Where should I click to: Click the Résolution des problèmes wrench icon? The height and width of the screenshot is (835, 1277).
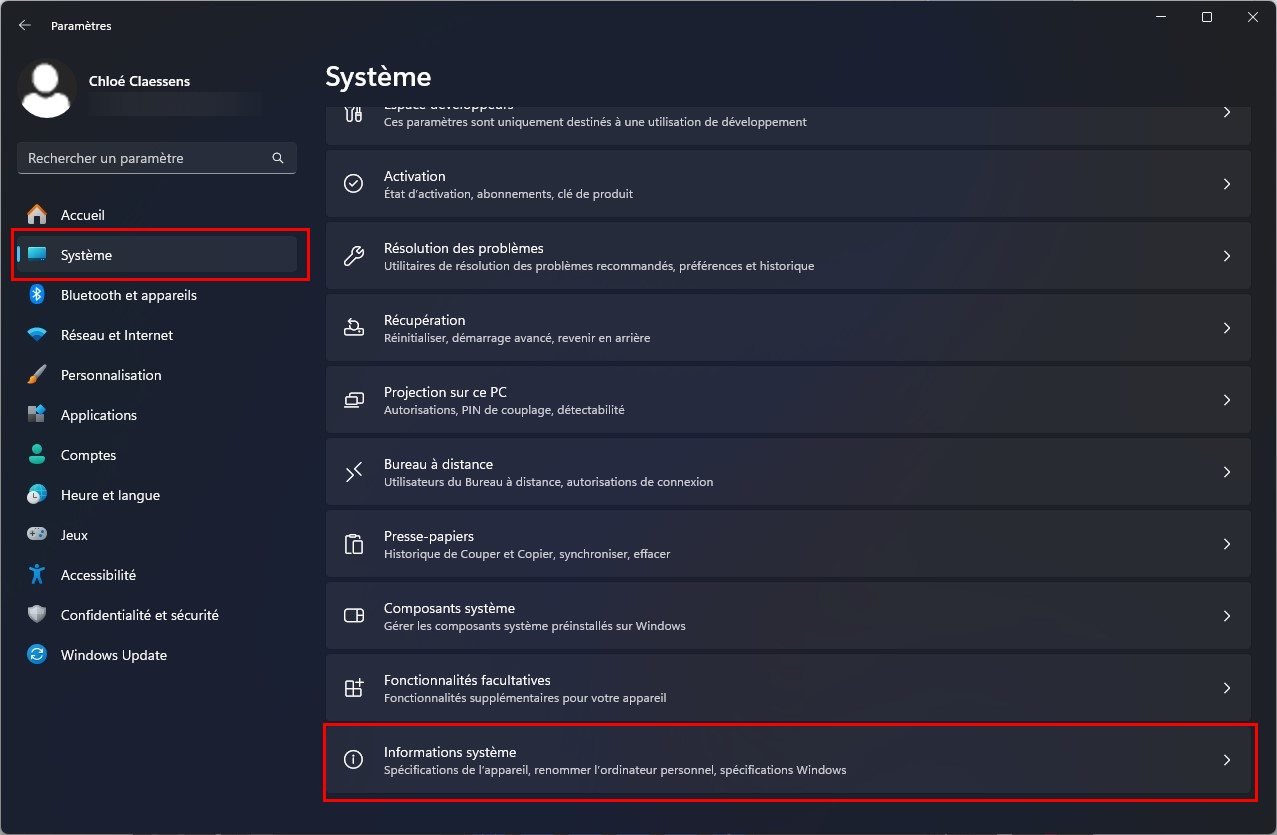pos(353,256)
